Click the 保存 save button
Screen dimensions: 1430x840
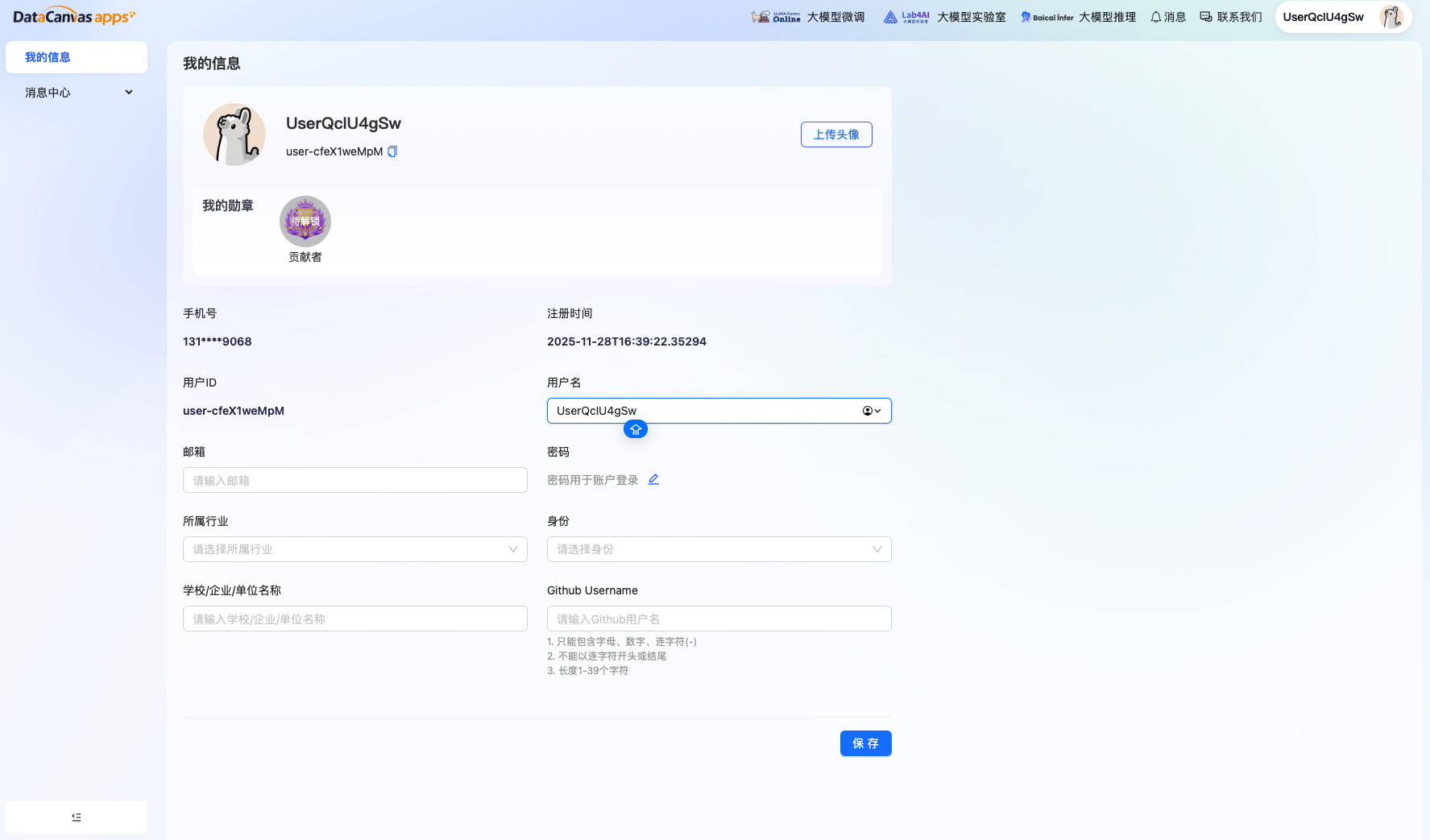coord(865,743)
